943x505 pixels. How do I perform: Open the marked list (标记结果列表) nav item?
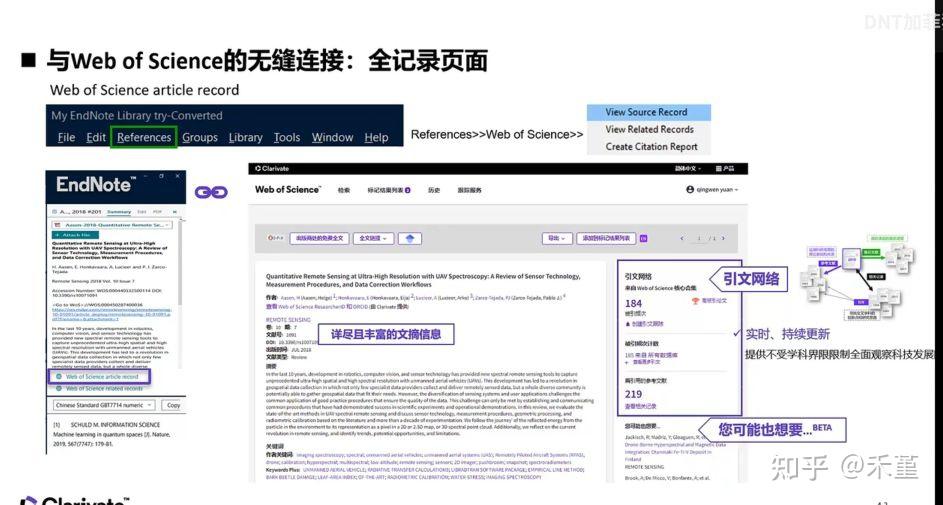pos(389,191)
